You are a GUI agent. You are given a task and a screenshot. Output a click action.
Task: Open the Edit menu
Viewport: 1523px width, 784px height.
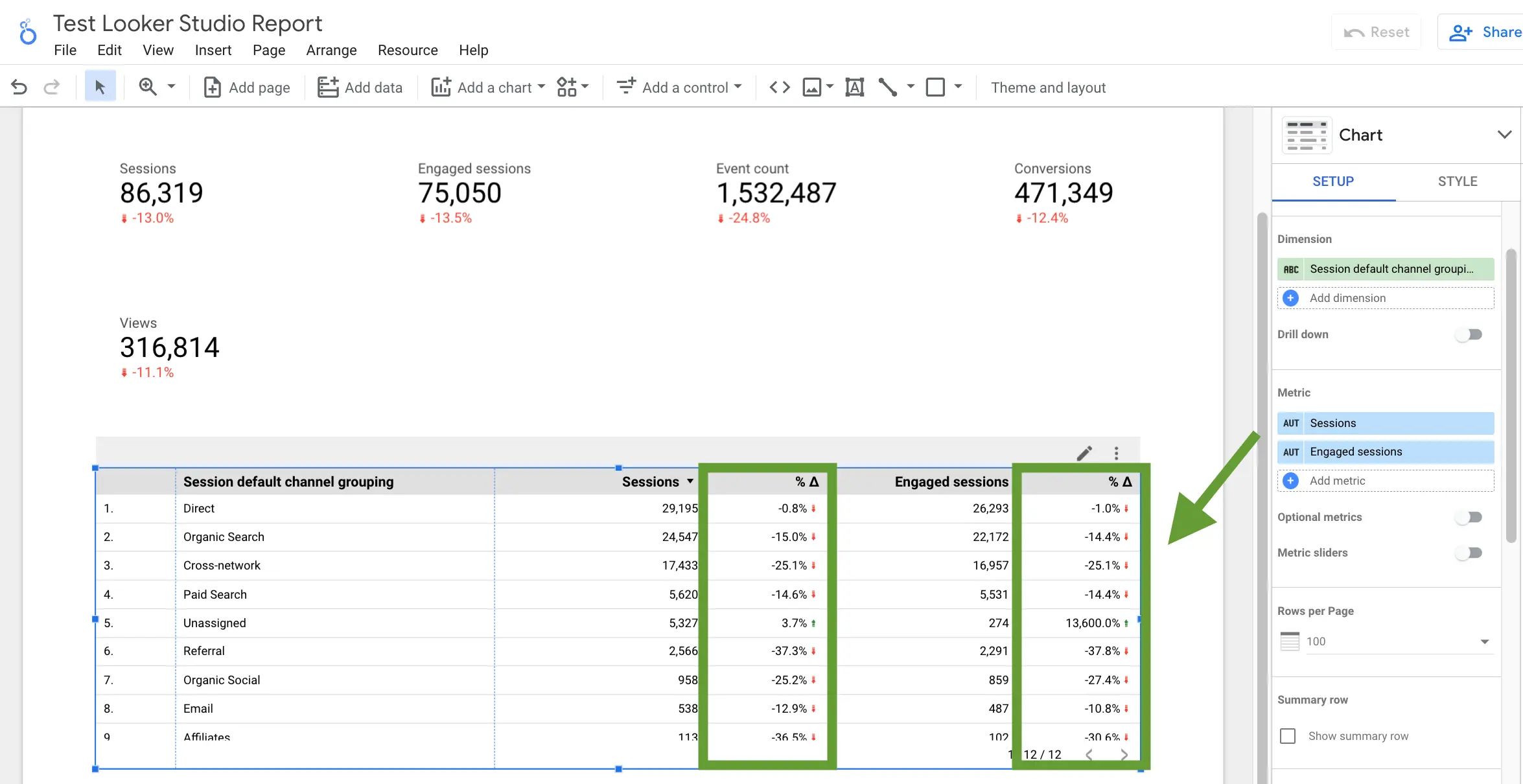pyautogui.click(x=109, y=50)
